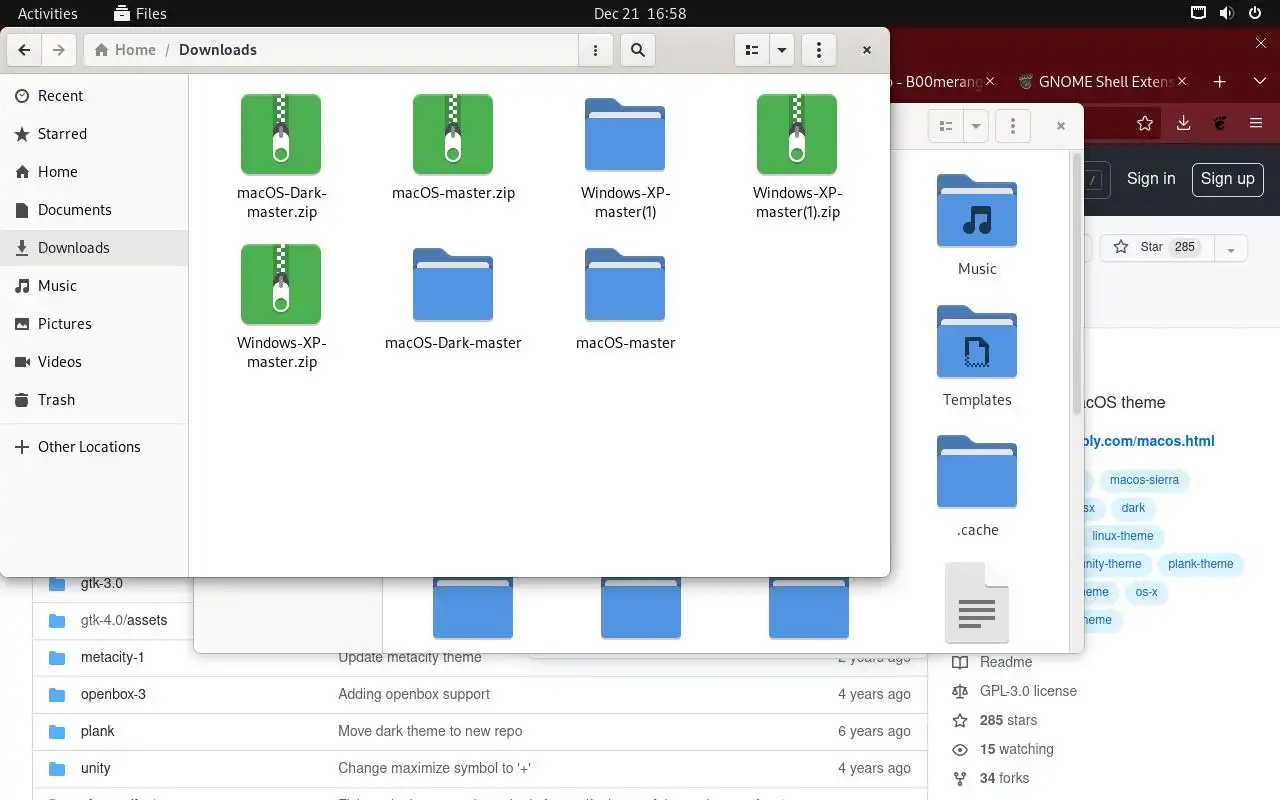Open the gtk-4.0/assets folder in the repository

click(x=124, y=620)
